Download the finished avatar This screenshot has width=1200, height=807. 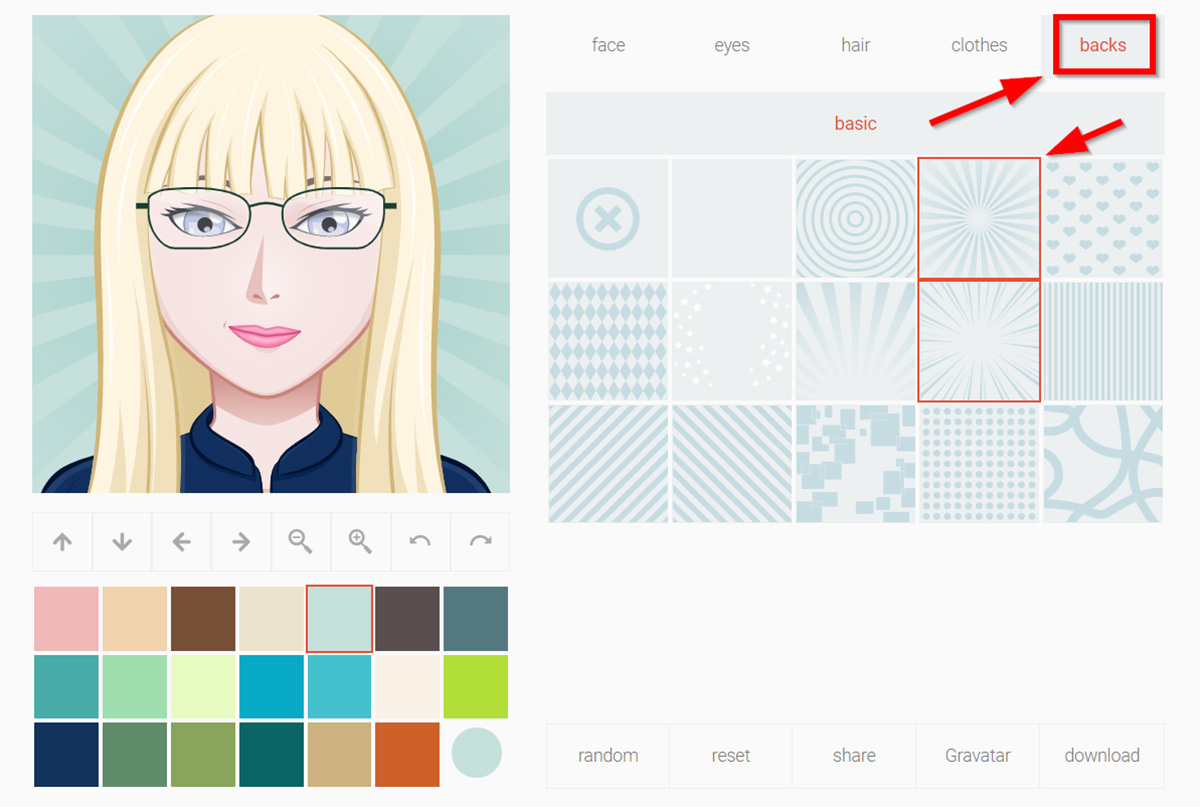(1102, 755)
